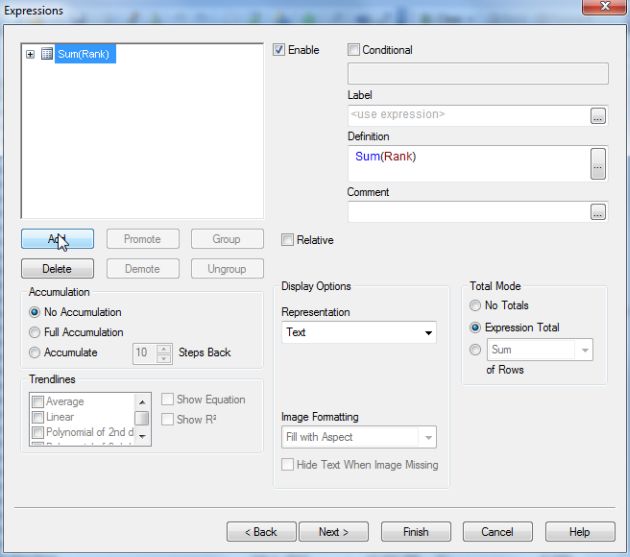Click the Trendlines list scroll up arrow

tap(142, 402)
